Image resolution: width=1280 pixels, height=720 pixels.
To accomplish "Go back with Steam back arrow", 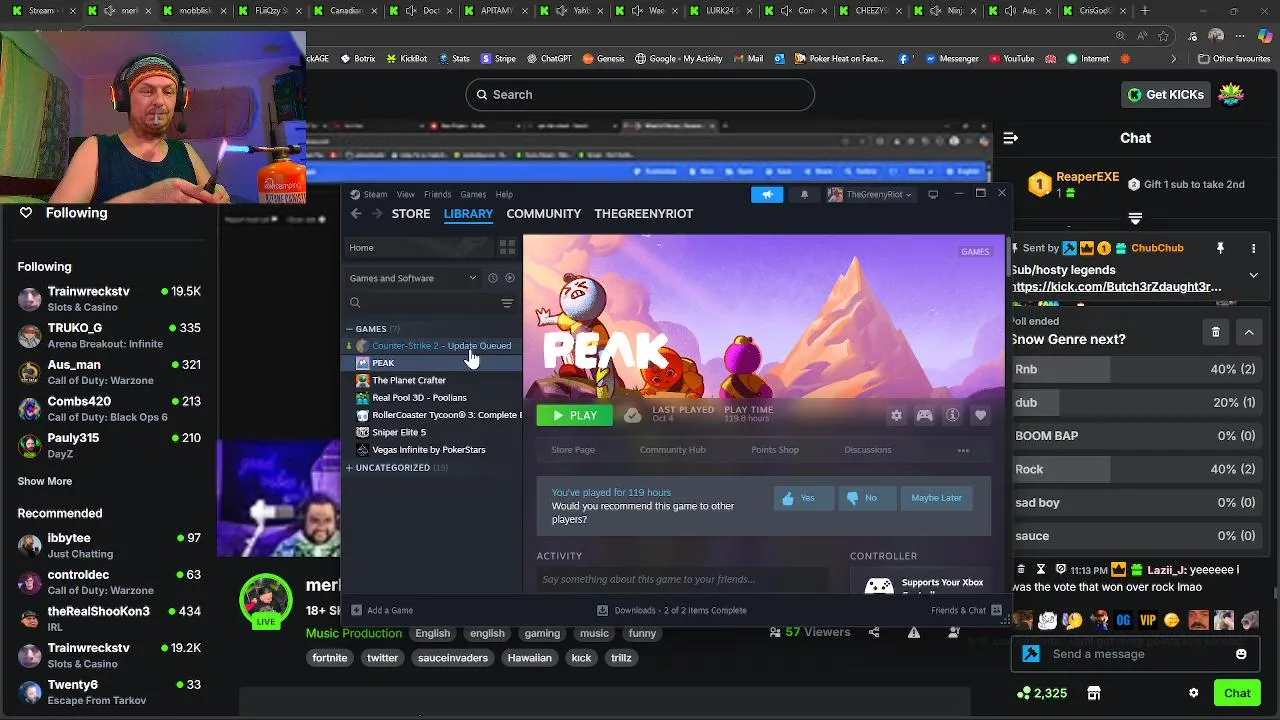I will 356,213.
